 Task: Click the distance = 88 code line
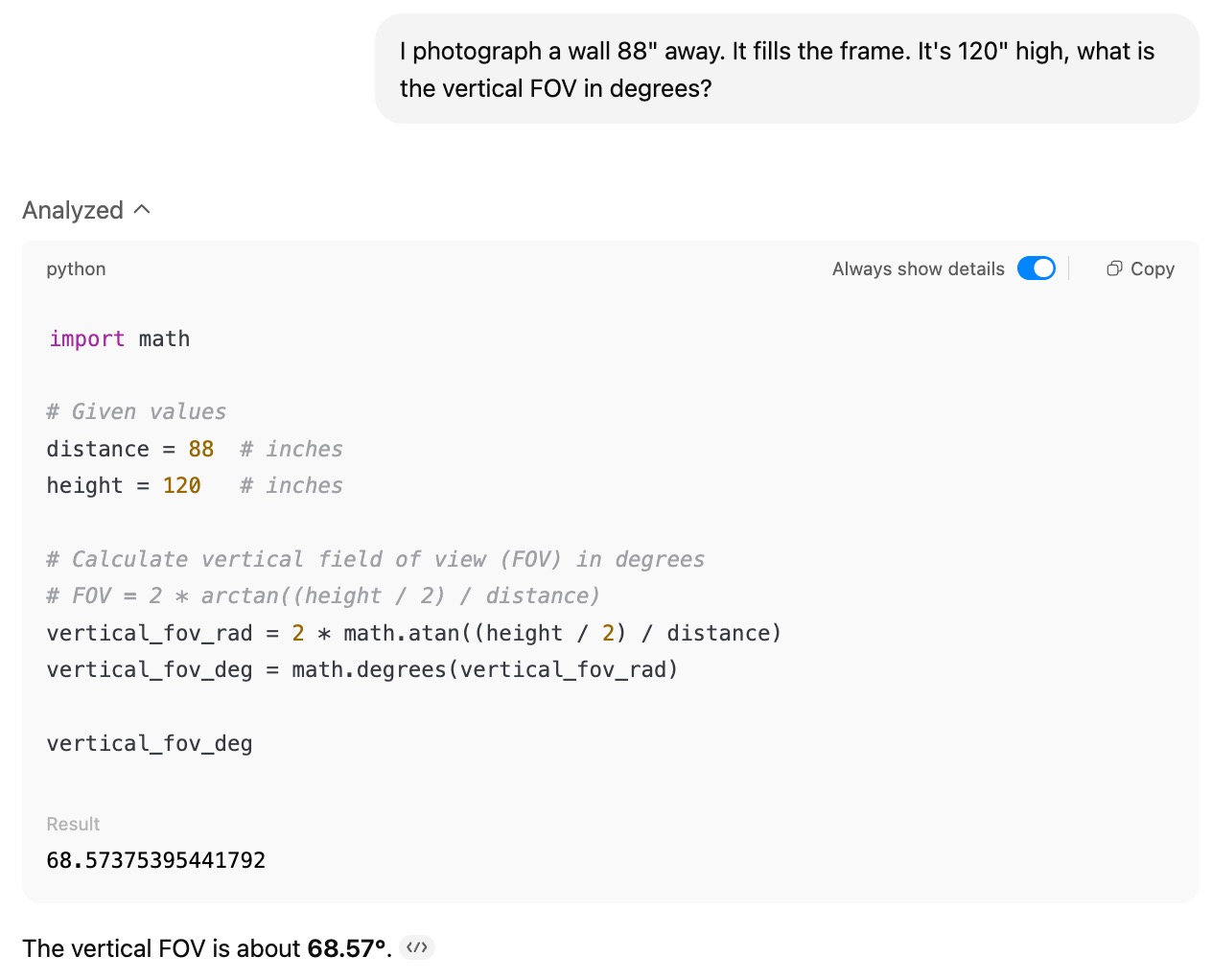[x=129, y=449]
